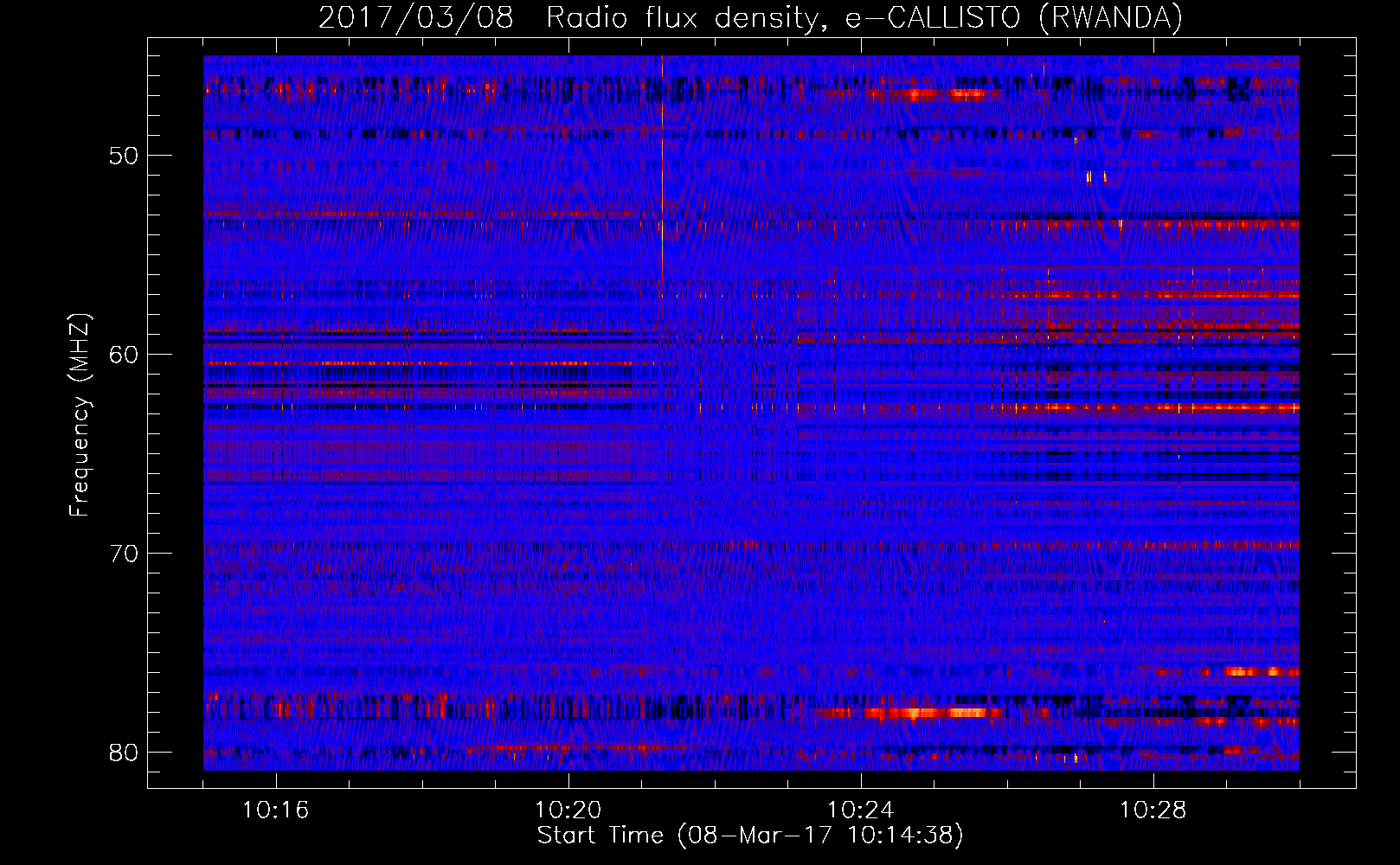
Task: Click the 60 frequency tick label
Action: click(x=124, y=355)
